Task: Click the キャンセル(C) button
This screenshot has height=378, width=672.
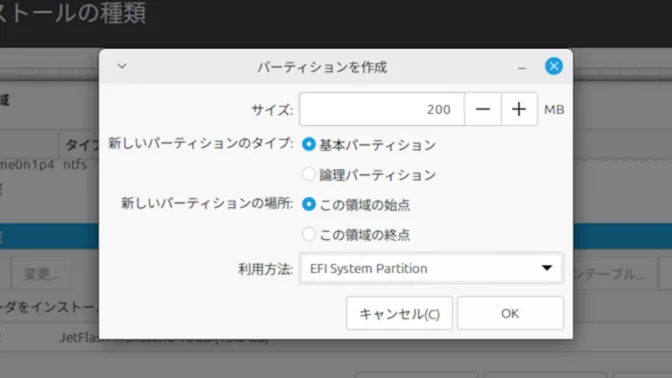Action: point(399,313)
